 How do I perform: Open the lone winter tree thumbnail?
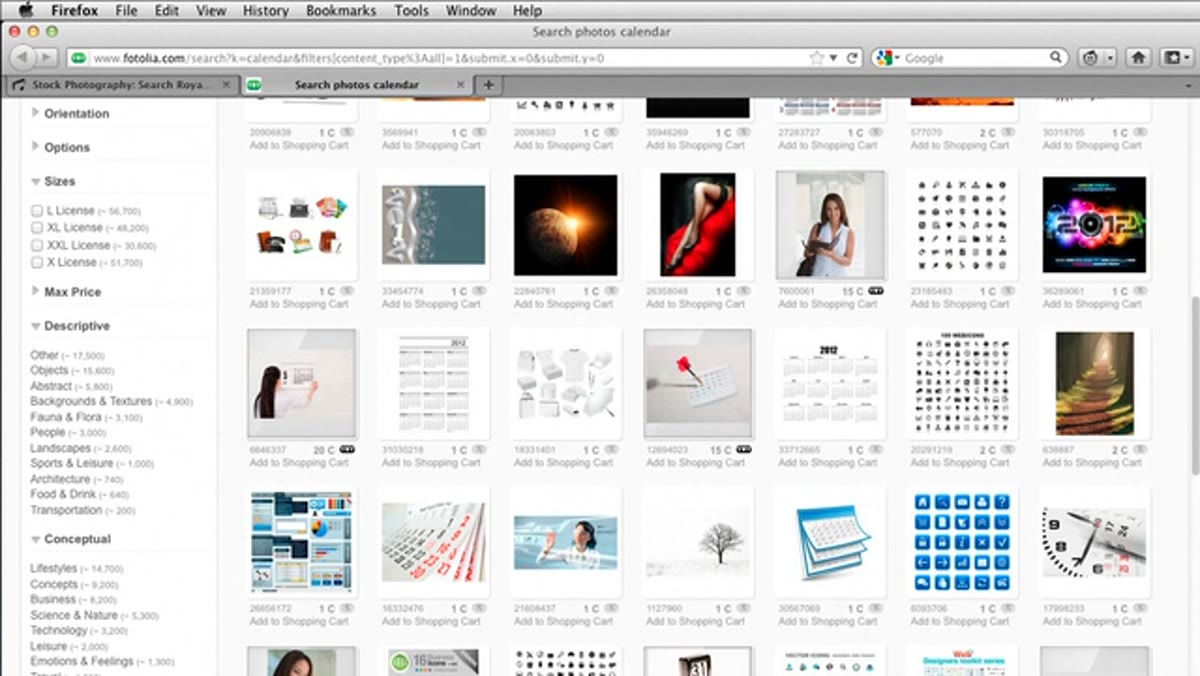(698, 542)
